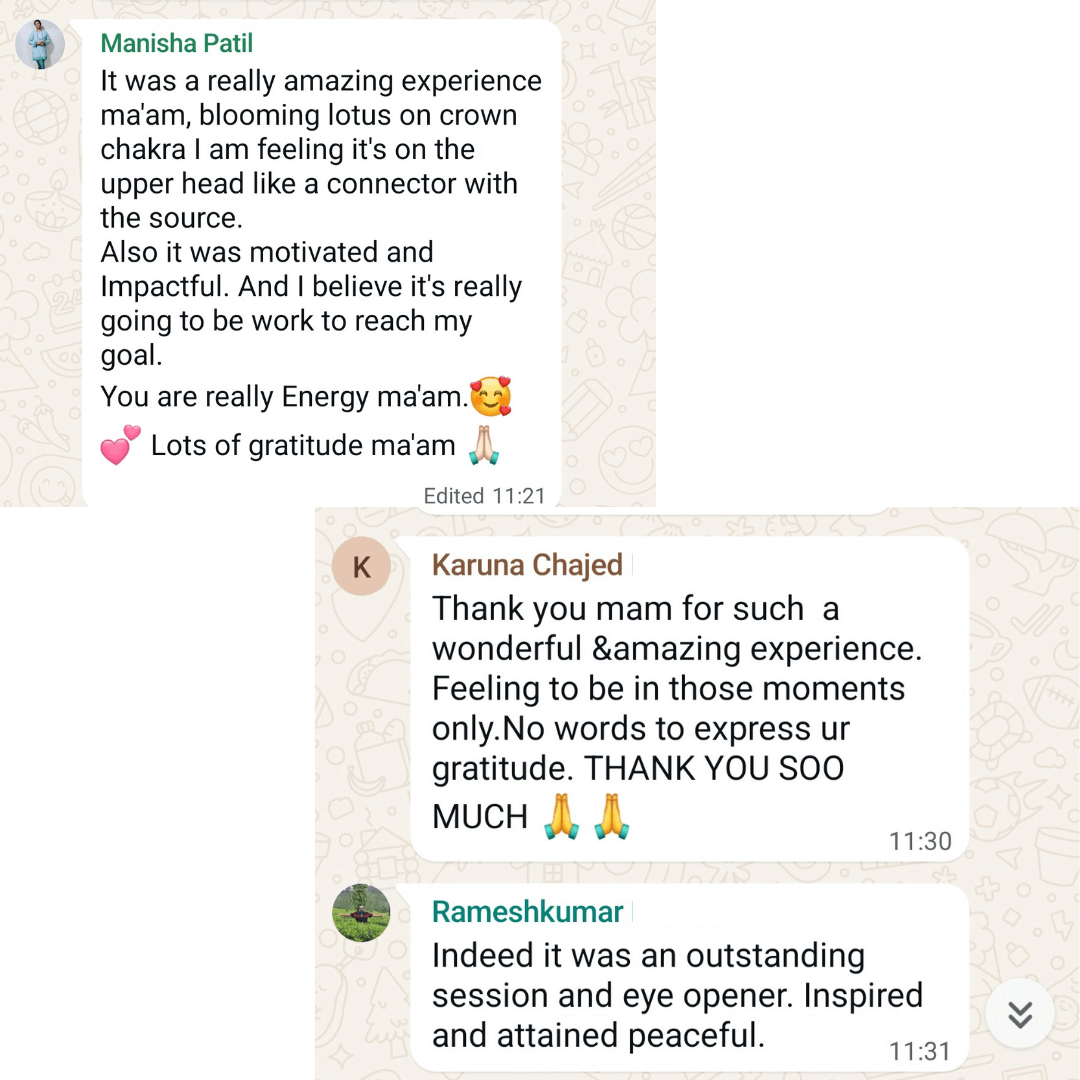Image resolution: width=1080 pixels, height=1080 pixels.
Task: Click the 11:31 message timestamp
Action: [x=920, y=1051]
